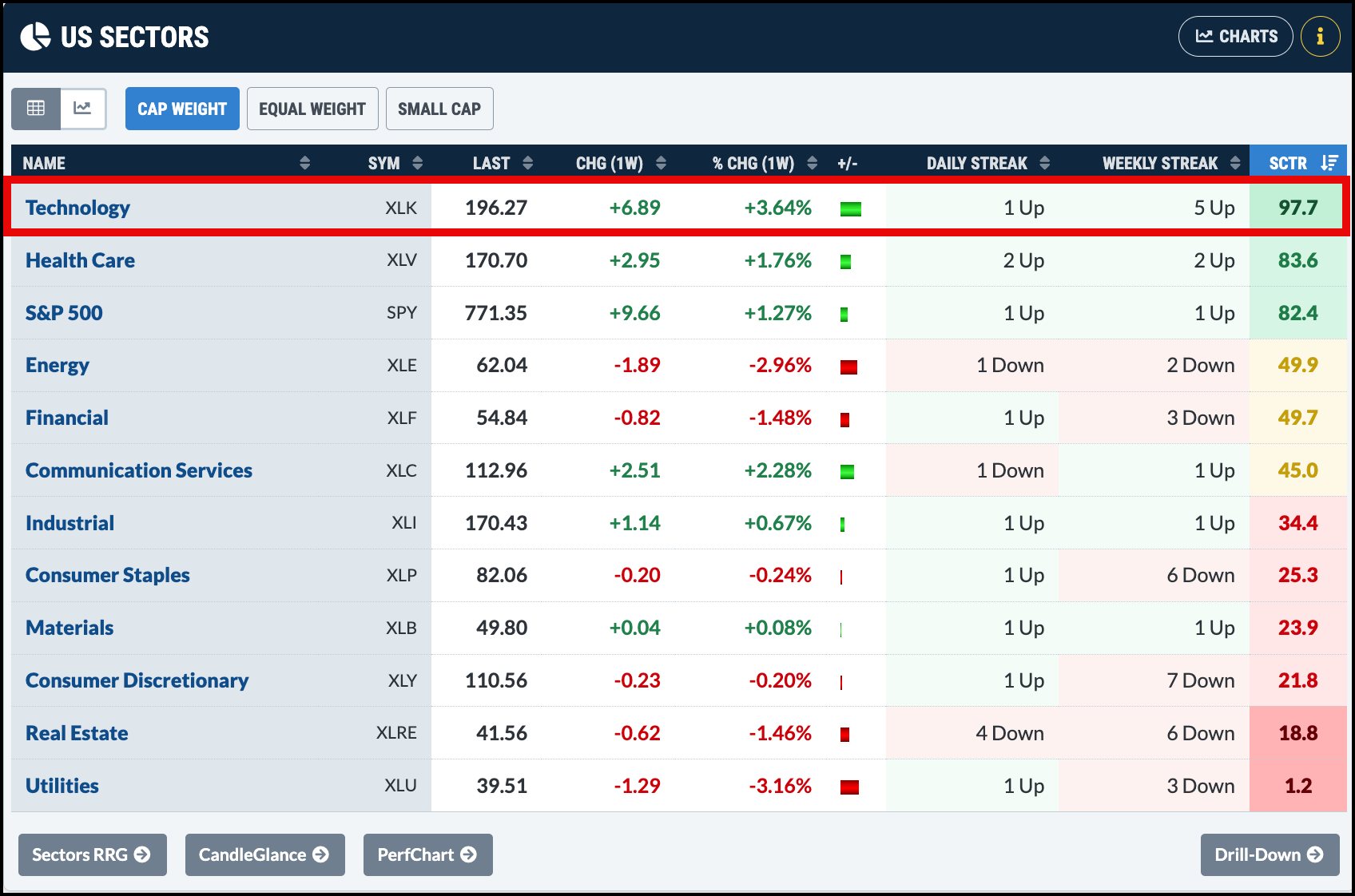
Task: Click SCTR descending sort icon
Action: click(x=1329, y=163)
